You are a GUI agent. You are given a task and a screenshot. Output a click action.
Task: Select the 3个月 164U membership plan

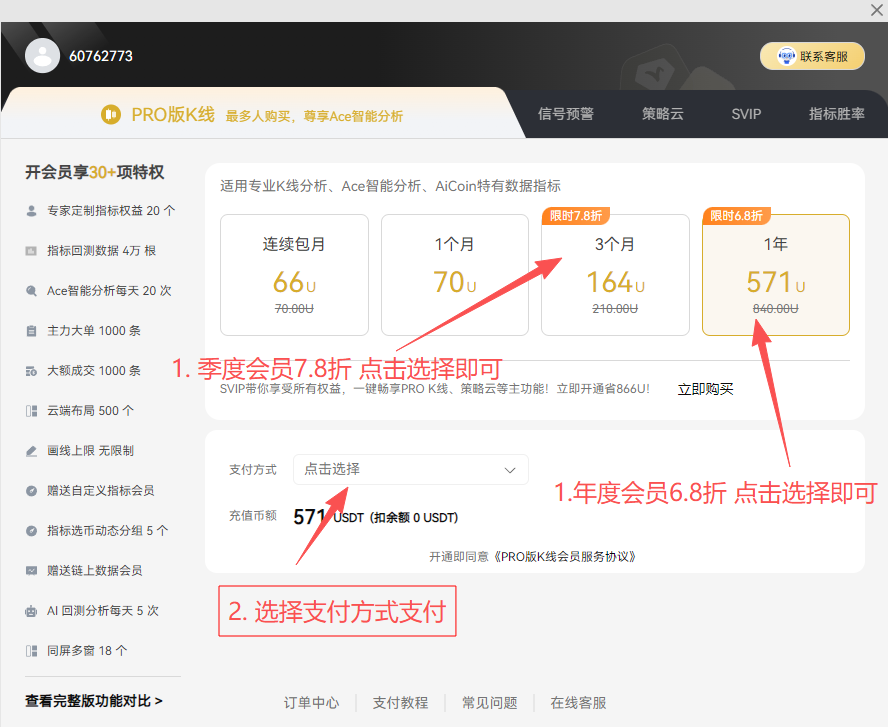click(615, 274)
